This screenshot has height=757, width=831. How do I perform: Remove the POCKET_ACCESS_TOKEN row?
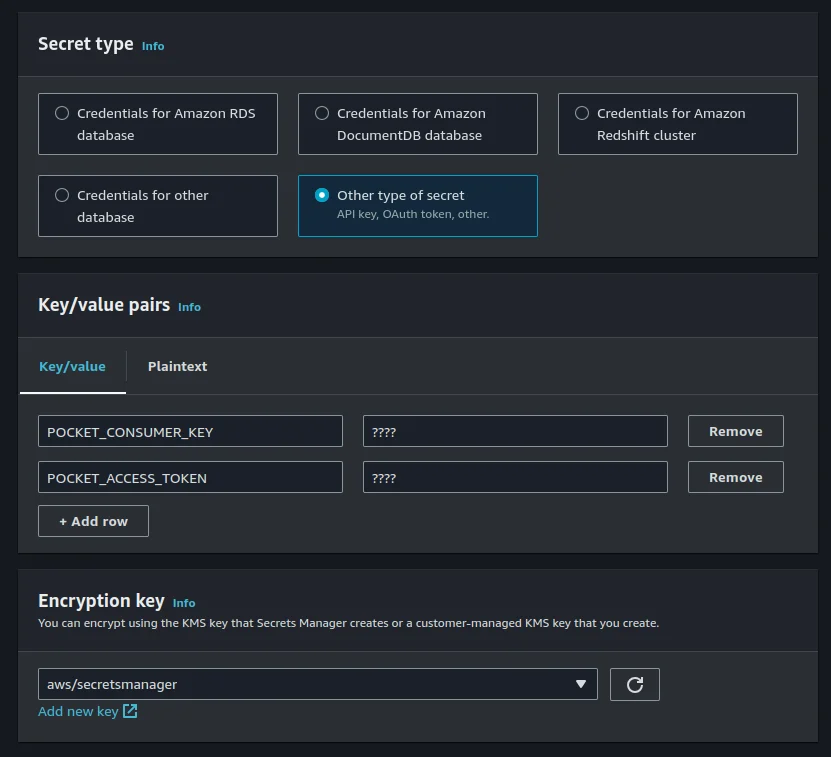[735, 477]
